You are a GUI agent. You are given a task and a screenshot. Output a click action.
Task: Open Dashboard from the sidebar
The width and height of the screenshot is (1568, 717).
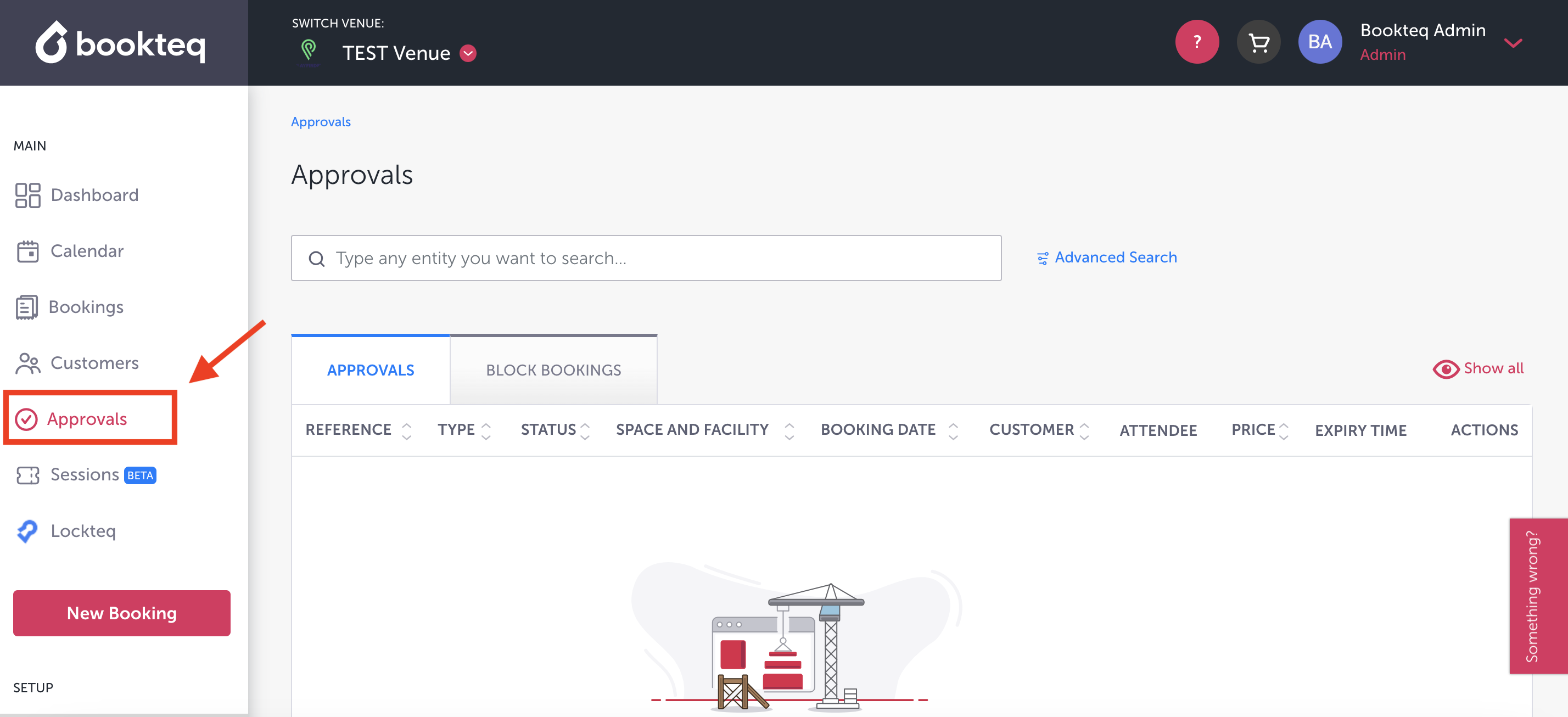click(x=94, y=195)
